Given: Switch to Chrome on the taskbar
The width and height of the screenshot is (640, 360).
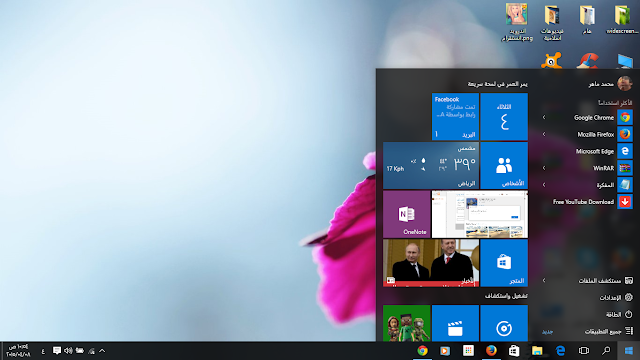Looking at the screenshot, I should [x=422, y=351].
